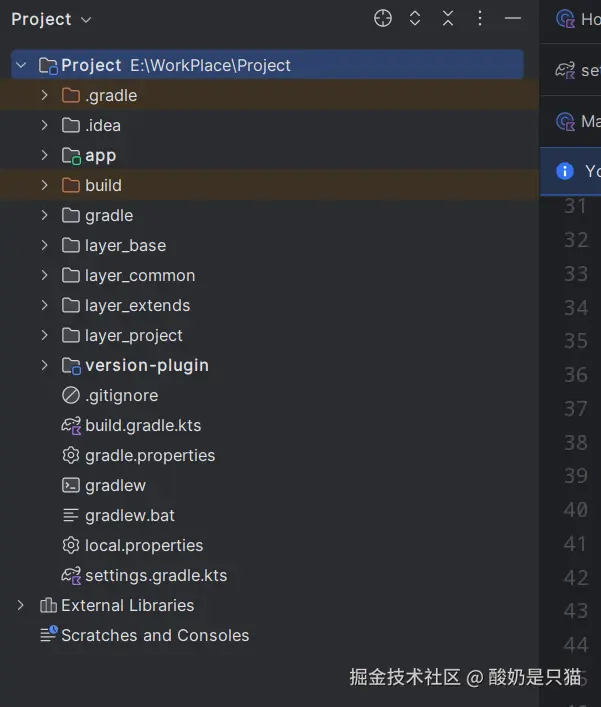Select the layer_common folder
The width and height of the screenshot is (601, 707).
click(x=140, y=275)
